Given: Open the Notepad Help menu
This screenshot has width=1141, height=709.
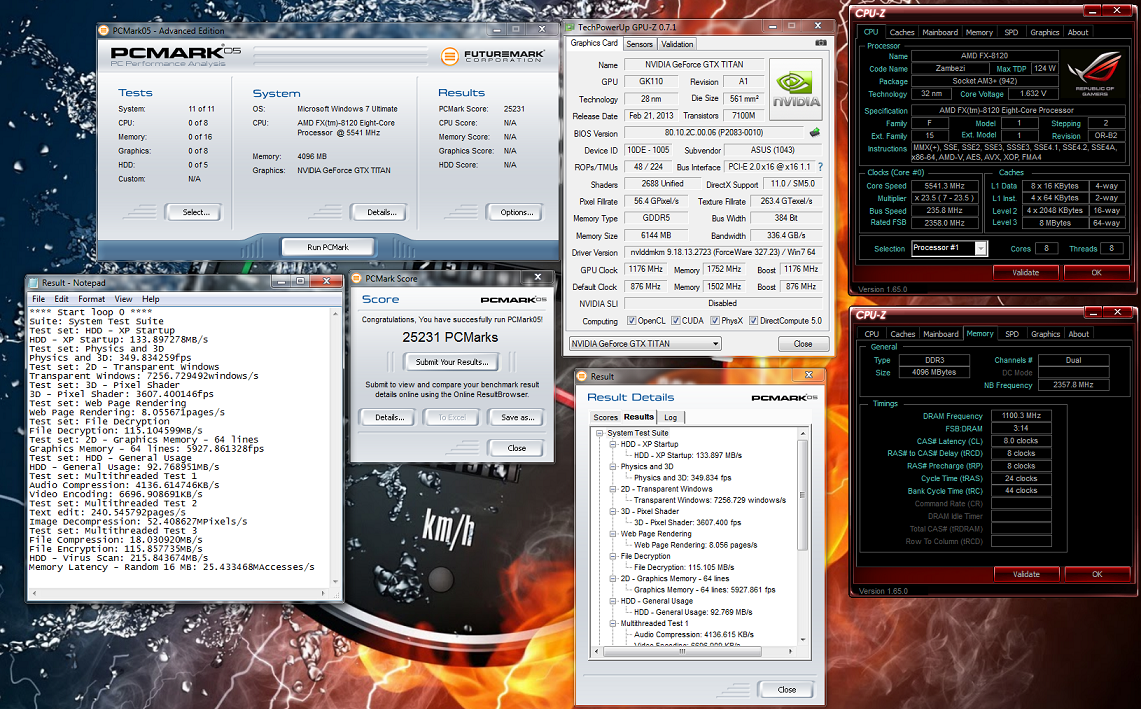Looking at the screenshot, I should [151, 299].
